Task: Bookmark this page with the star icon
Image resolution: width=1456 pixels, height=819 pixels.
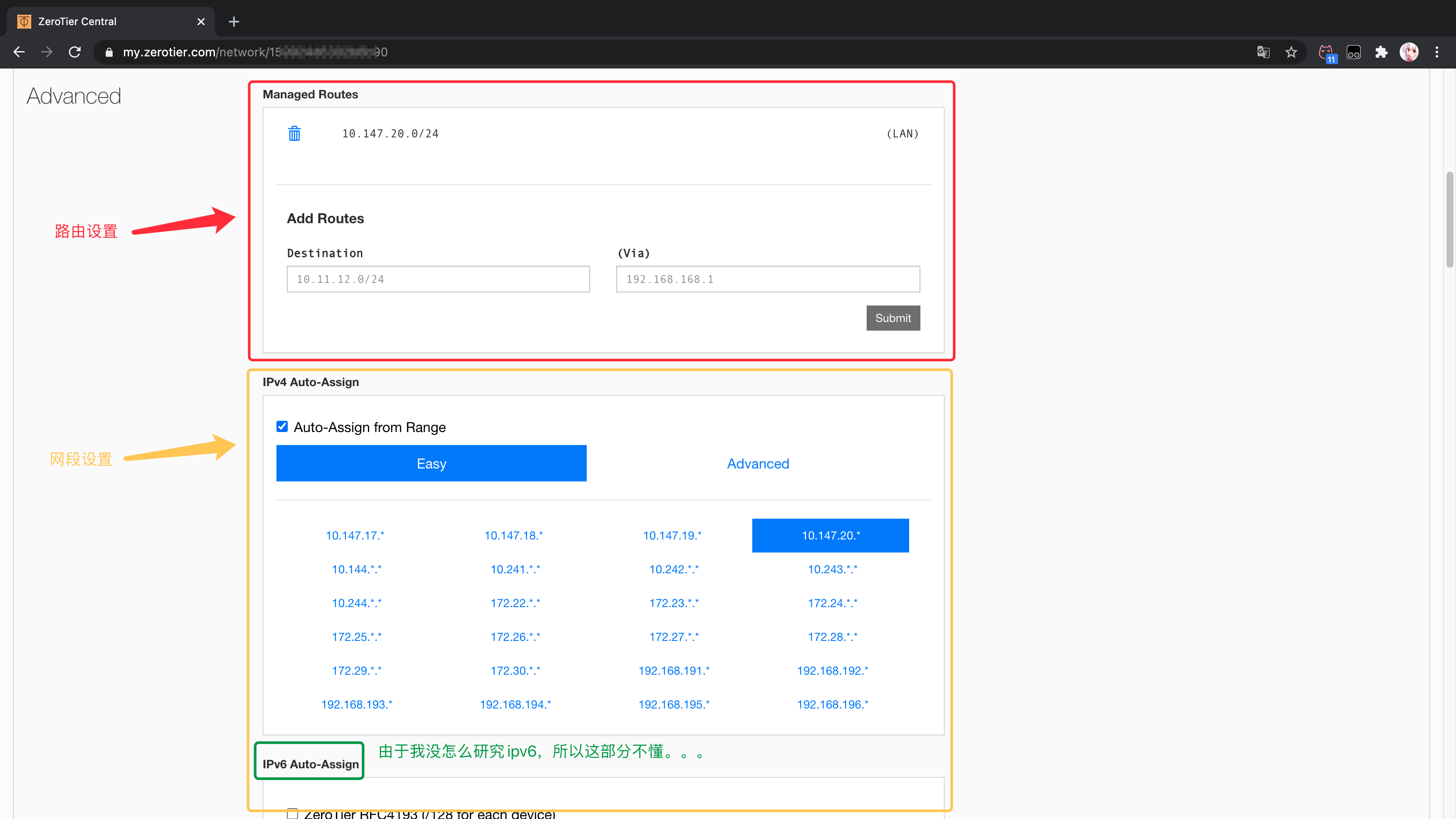Action: [1291, 52]
